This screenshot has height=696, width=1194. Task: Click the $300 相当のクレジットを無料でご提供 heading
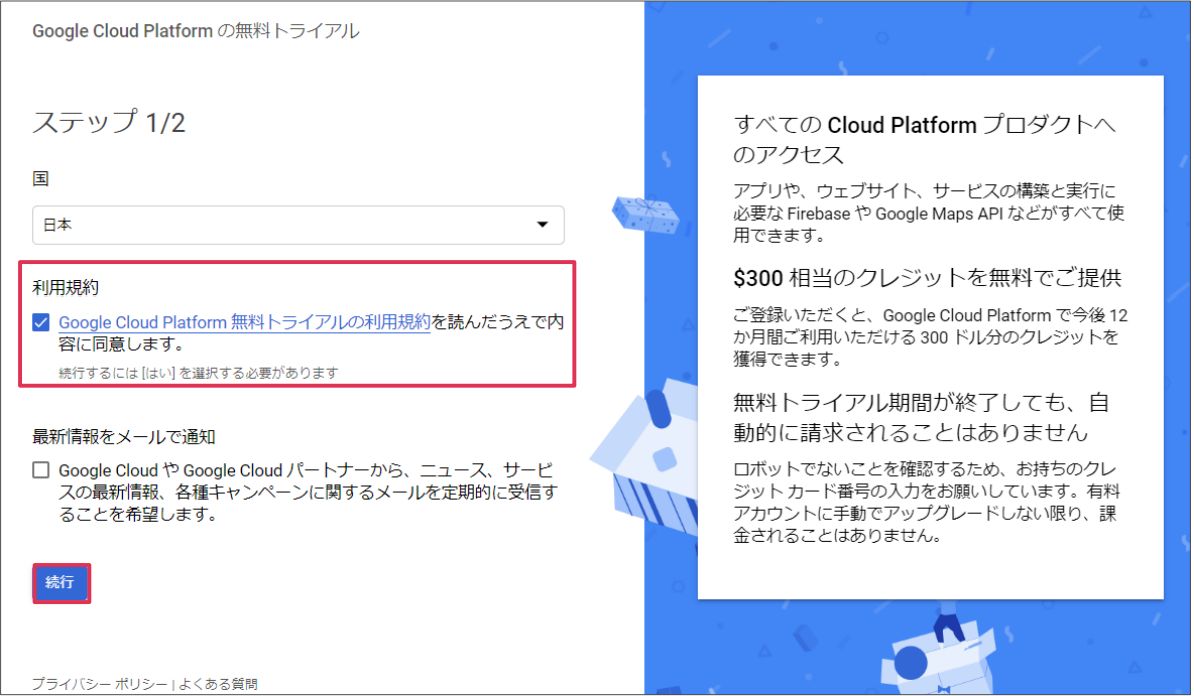(x=927, y=278)
